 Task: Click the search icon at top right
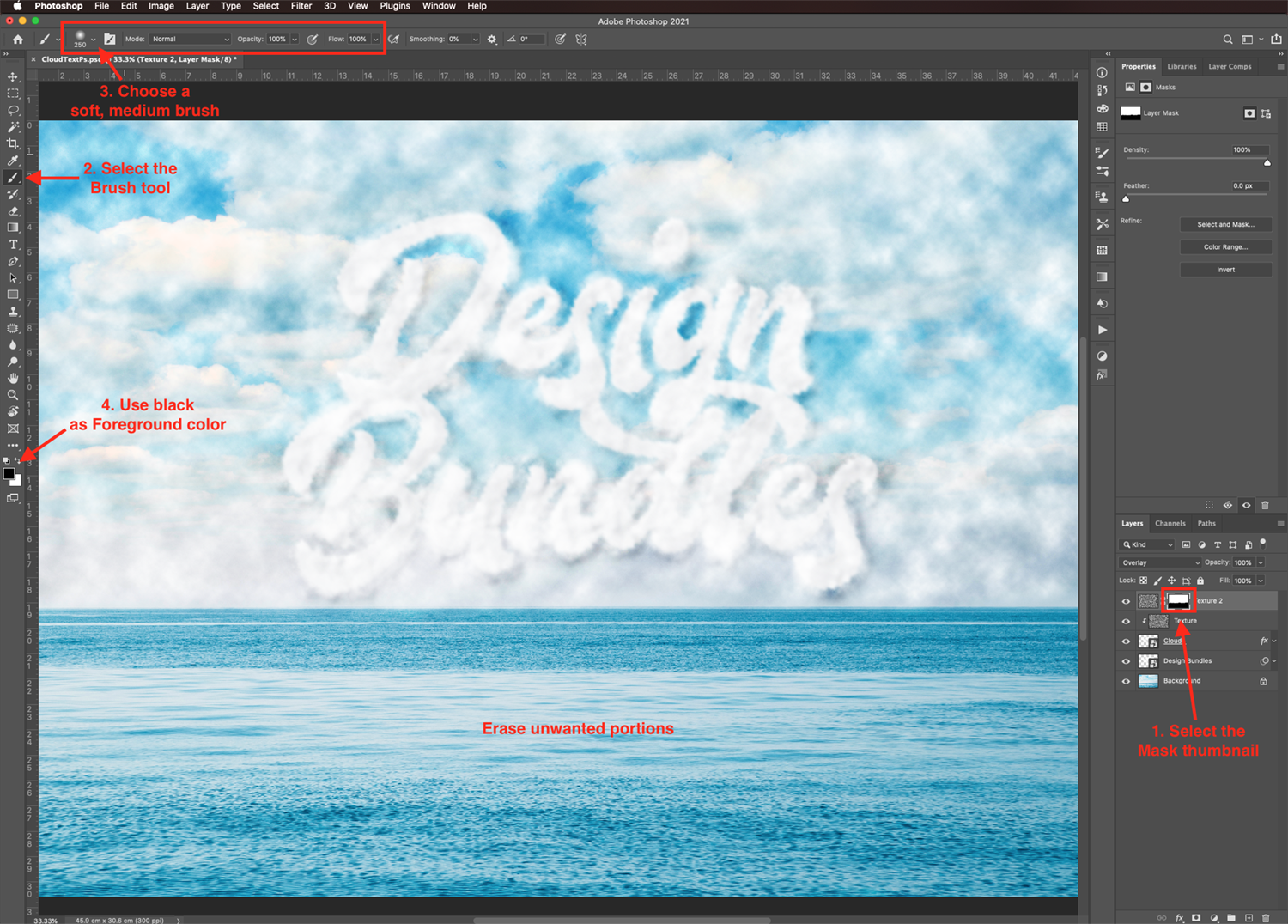pyautogui.click(x=1228, y=40)
